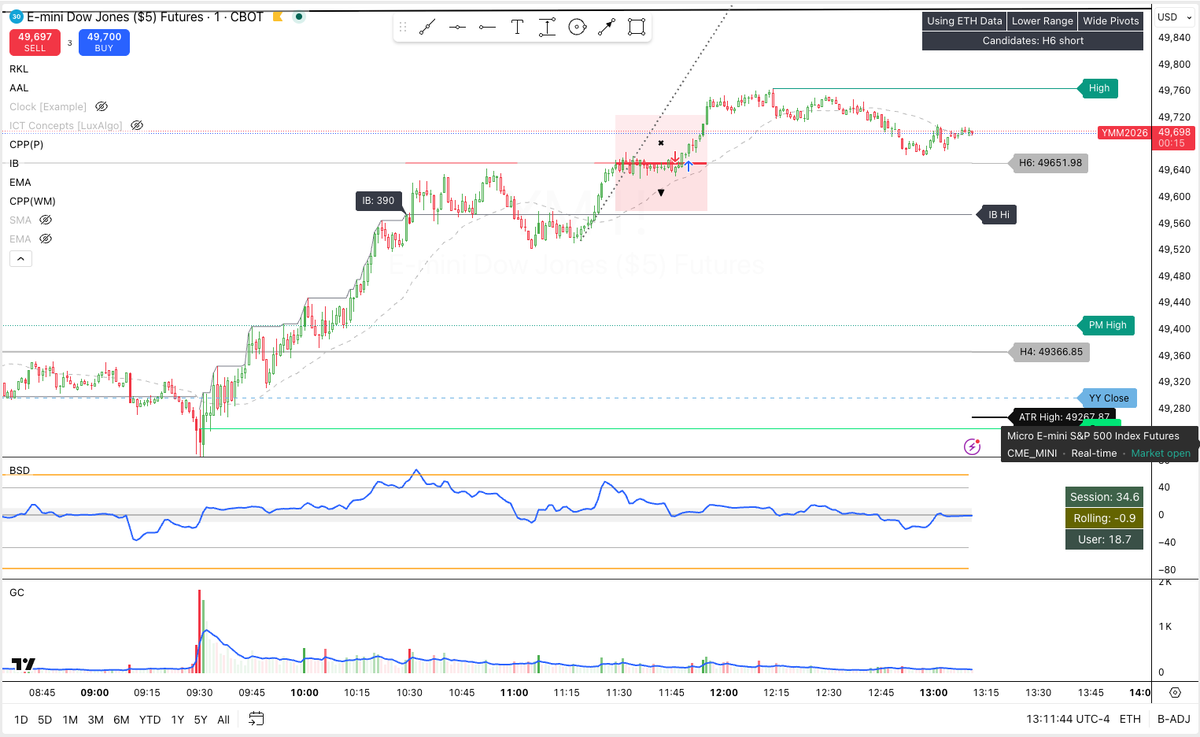The width and height of the screenshot is (1200, 737).
Task: Select the price range measure tool
Action: tap(547, 28)
